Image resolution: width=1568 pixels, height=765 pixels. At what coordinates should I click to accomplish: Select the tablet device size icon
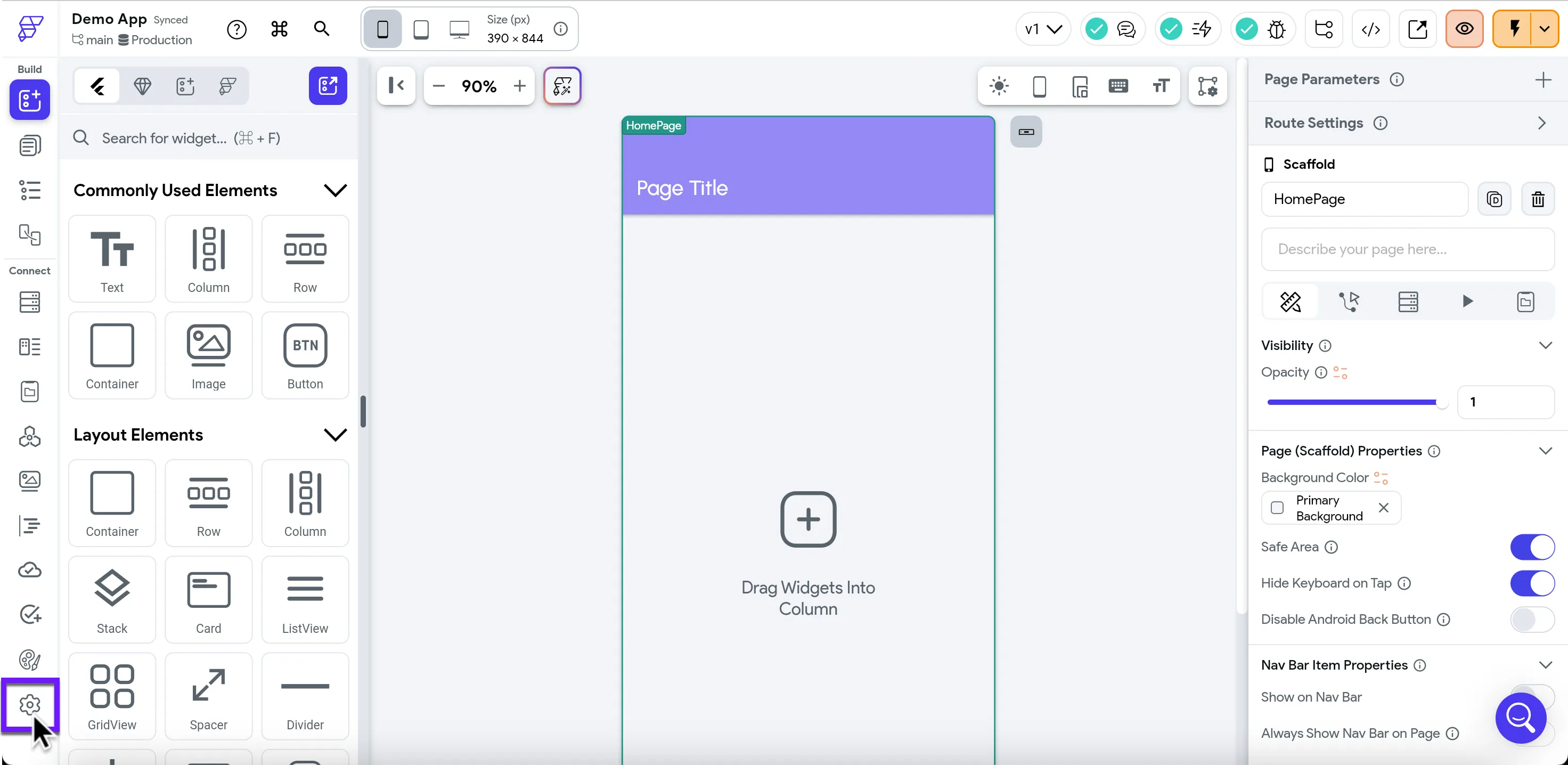click(x=421, y=29)
